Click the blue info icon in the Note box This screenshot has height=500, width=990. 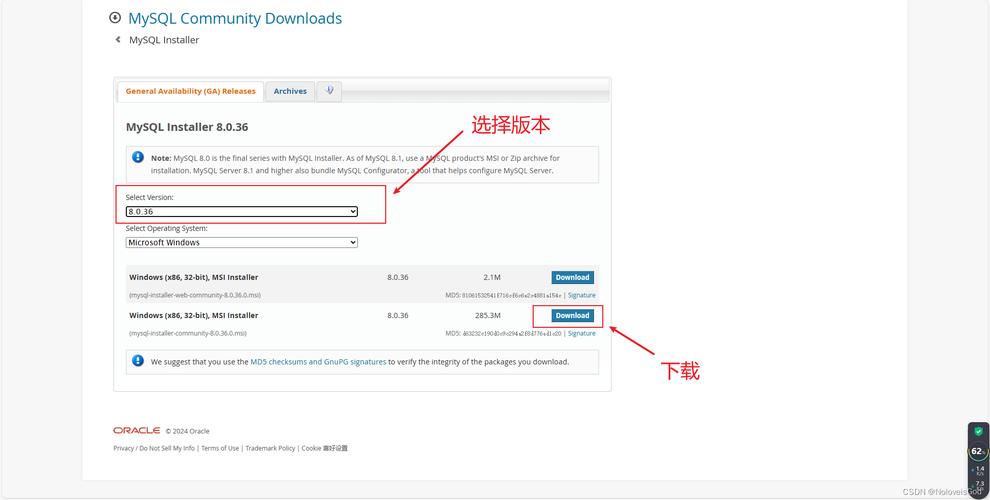pos(138,157)
